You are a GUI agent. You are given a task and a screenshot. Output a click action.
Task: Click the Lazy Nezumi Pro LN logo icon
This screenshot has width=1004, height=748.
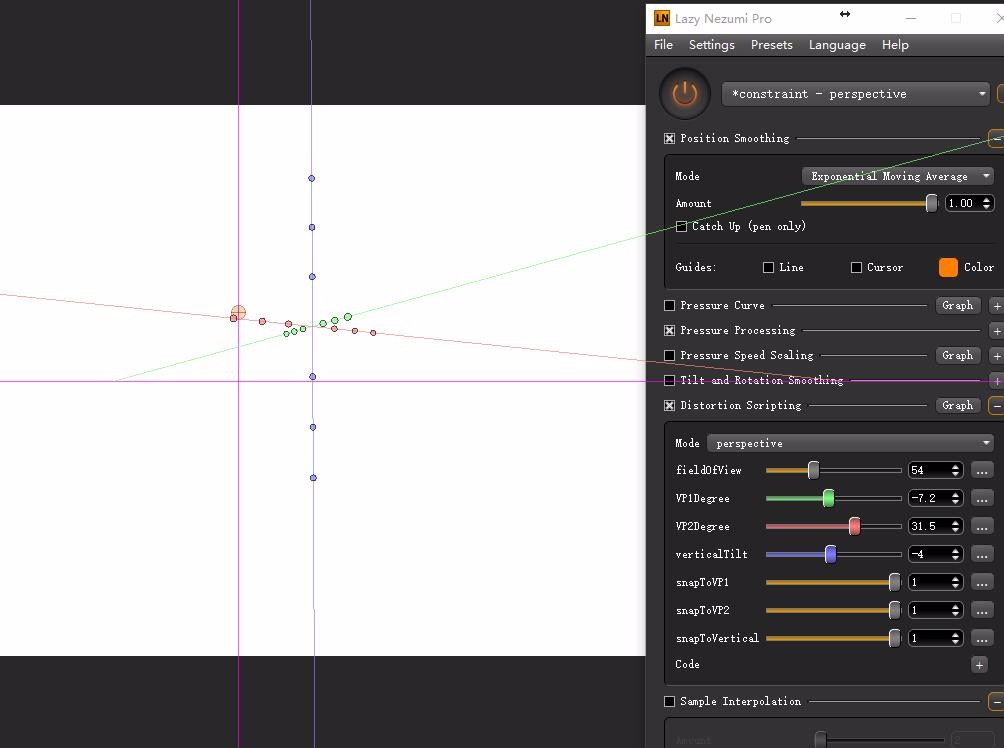662,19
